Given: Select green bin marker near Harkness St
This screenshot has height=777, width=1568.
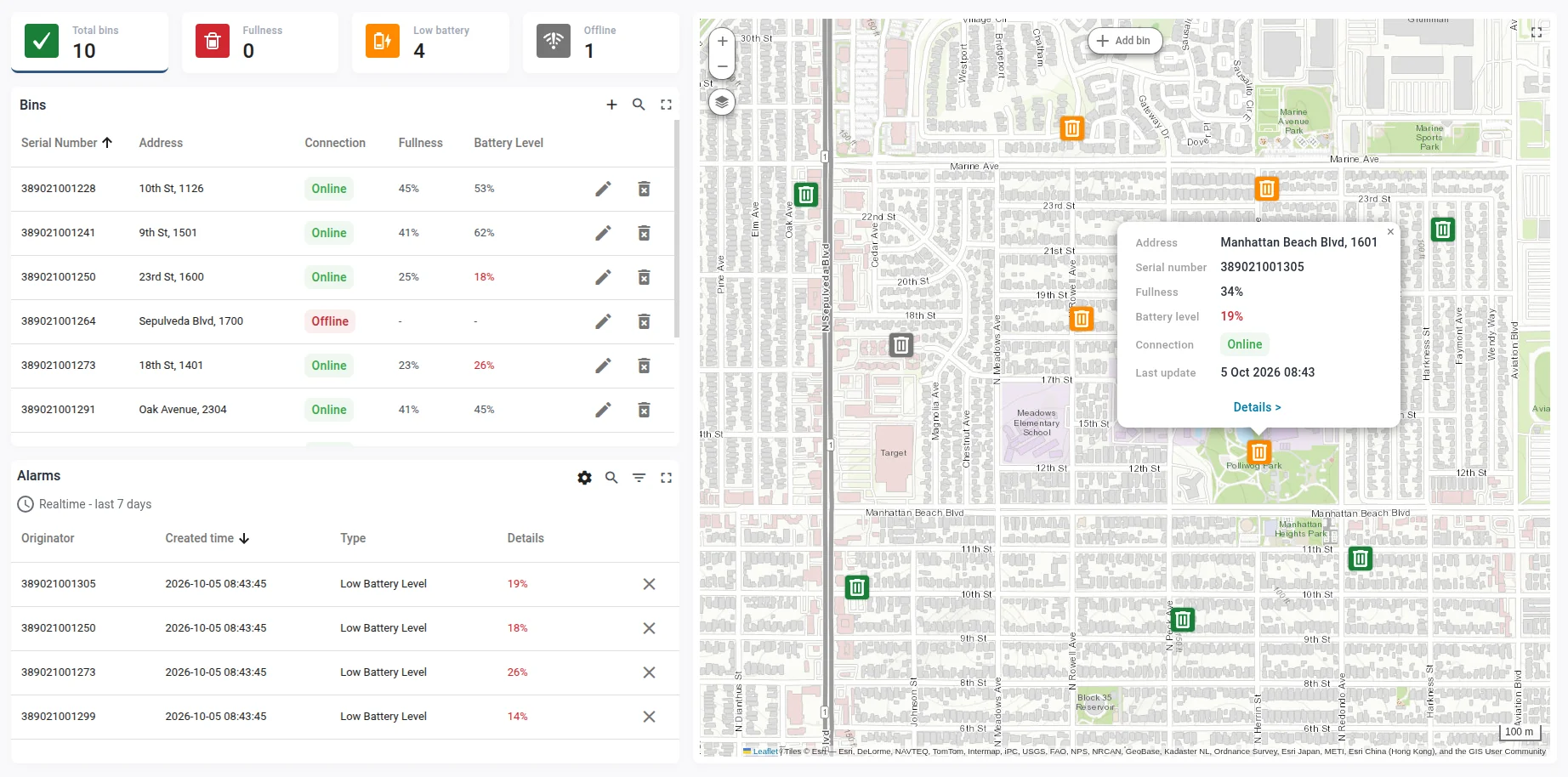Looking at the screenshot, I should [x=1443, y=230].
